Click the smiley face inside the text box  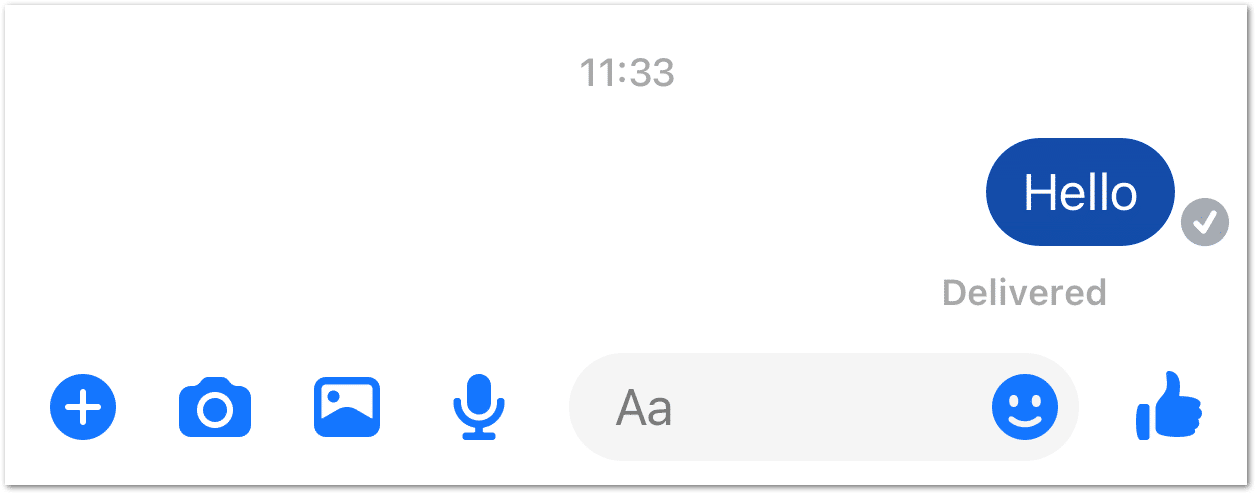tap(1025, 407)
